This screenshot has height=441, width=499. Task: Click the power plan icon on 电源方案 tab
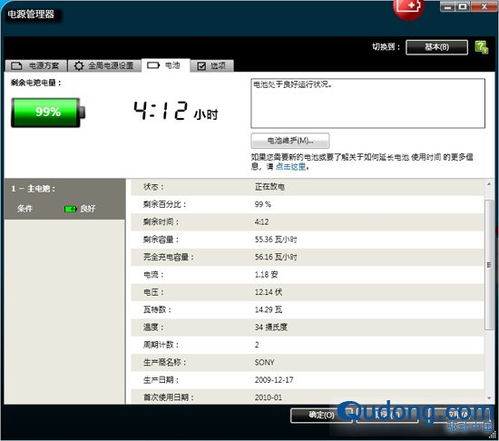click(x=17, y=66)
